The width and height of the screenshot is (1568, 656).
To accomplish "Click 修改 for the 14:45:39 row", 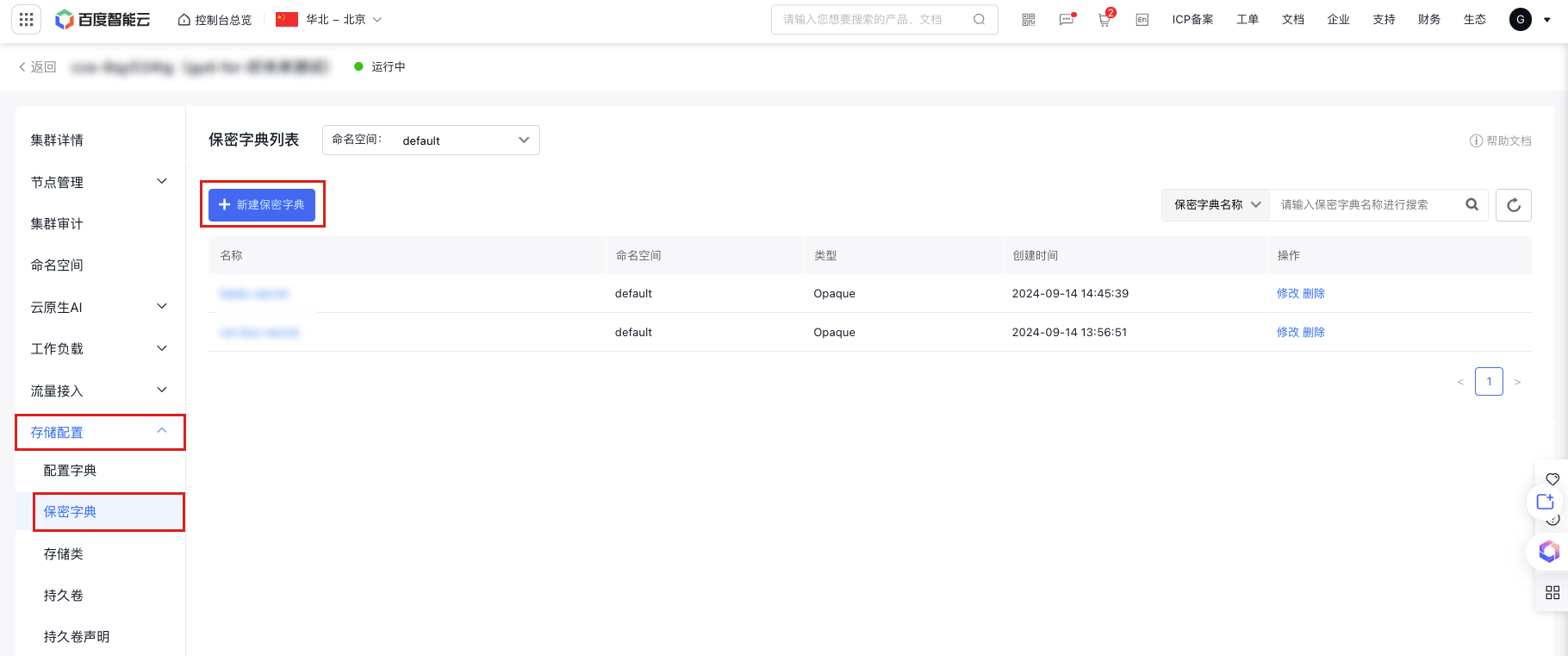I will click(x=1287, y=294).
